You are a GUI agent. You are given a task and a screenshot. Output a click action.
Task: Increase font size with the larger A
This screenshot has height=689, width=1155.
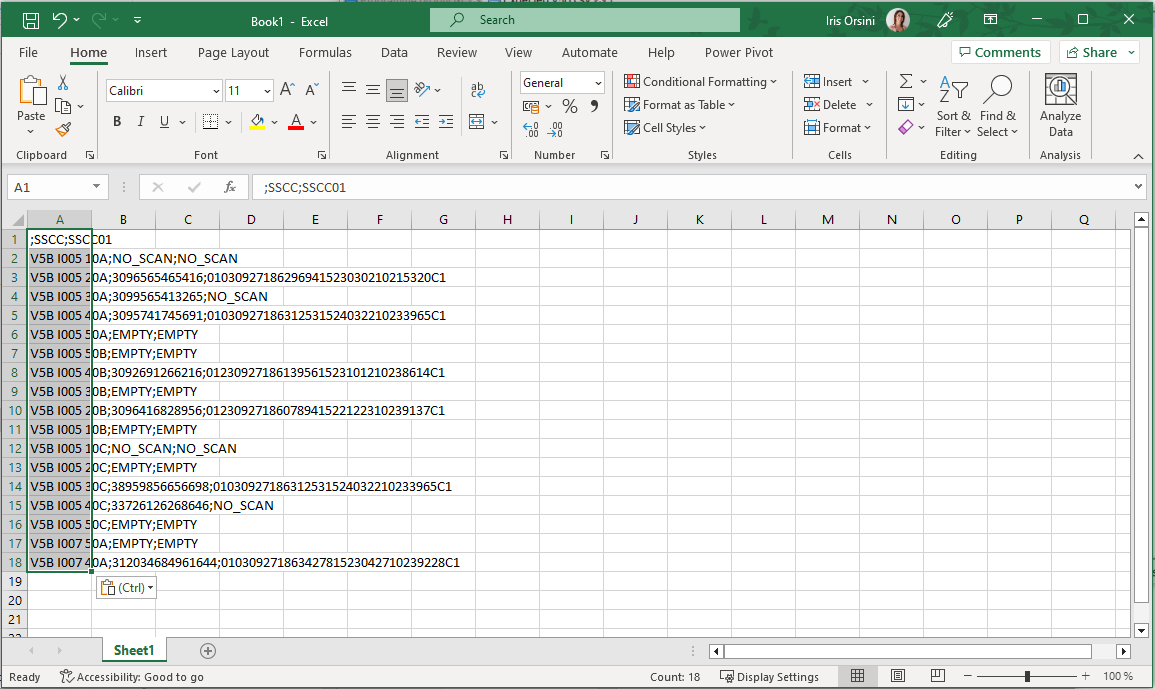coord(287,90)
